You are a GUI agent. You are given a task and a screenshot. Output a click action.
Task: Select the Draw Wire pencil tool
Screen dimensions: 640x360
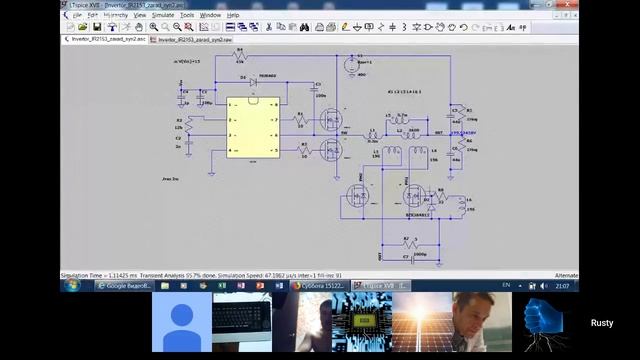point(345,27)
